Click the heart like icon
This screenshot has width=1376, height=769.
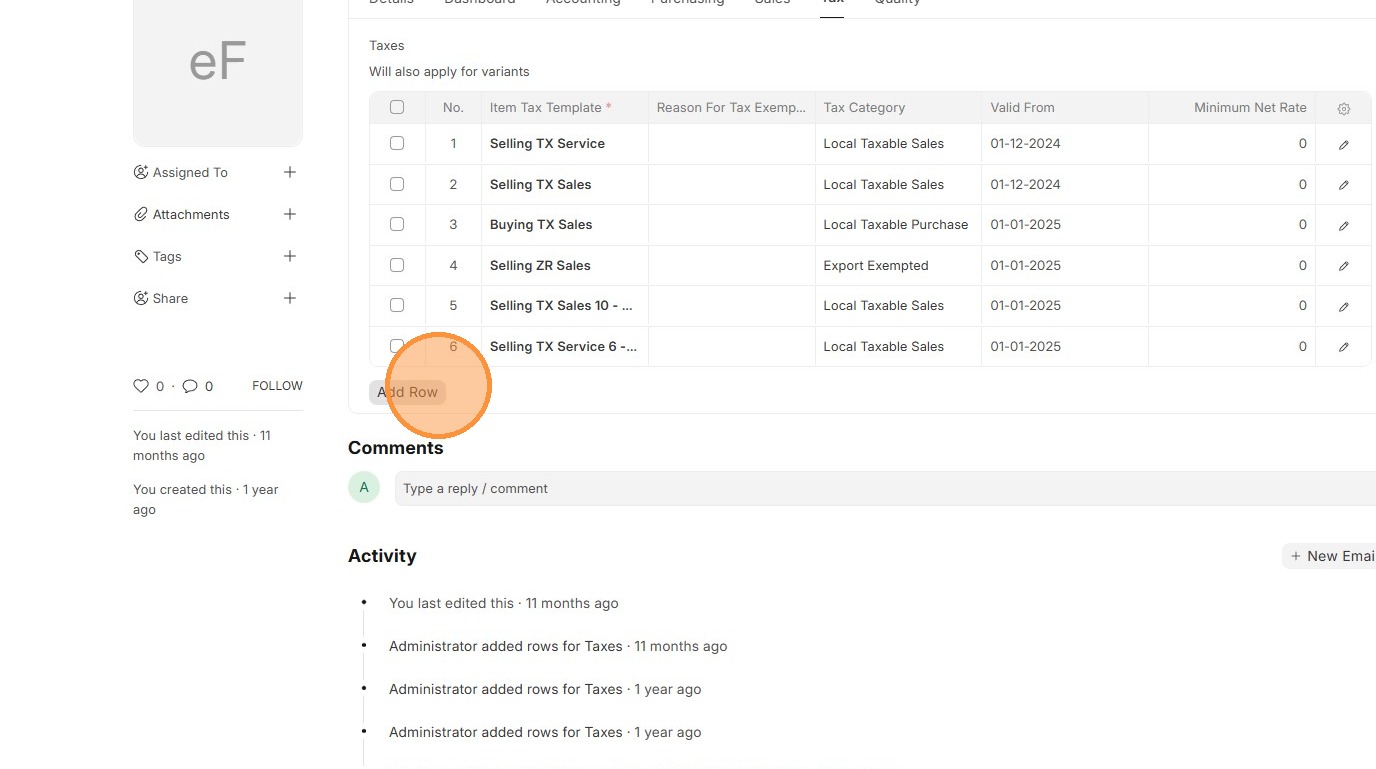[x=141, y=386]
